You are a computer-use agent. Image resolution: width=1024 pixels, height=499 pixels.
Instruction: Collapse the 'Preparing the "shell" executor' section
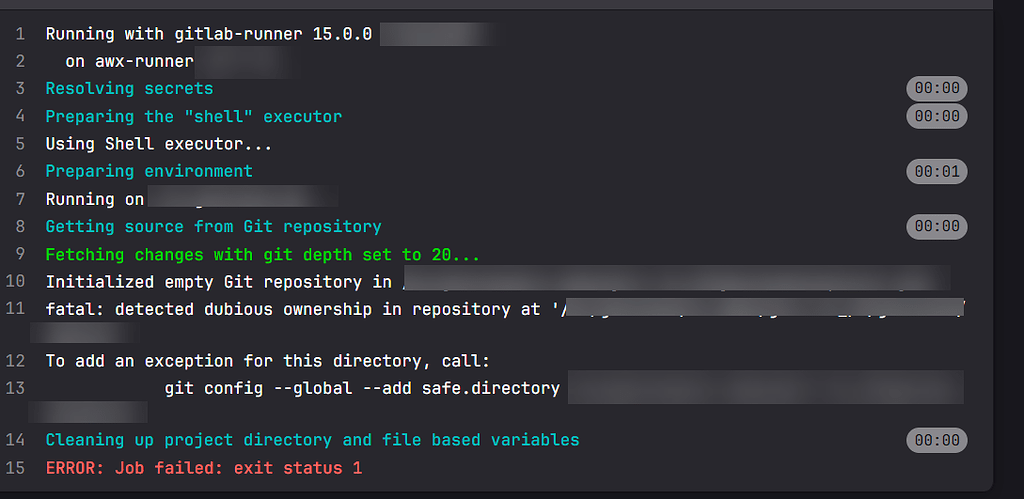coord(194,116)
